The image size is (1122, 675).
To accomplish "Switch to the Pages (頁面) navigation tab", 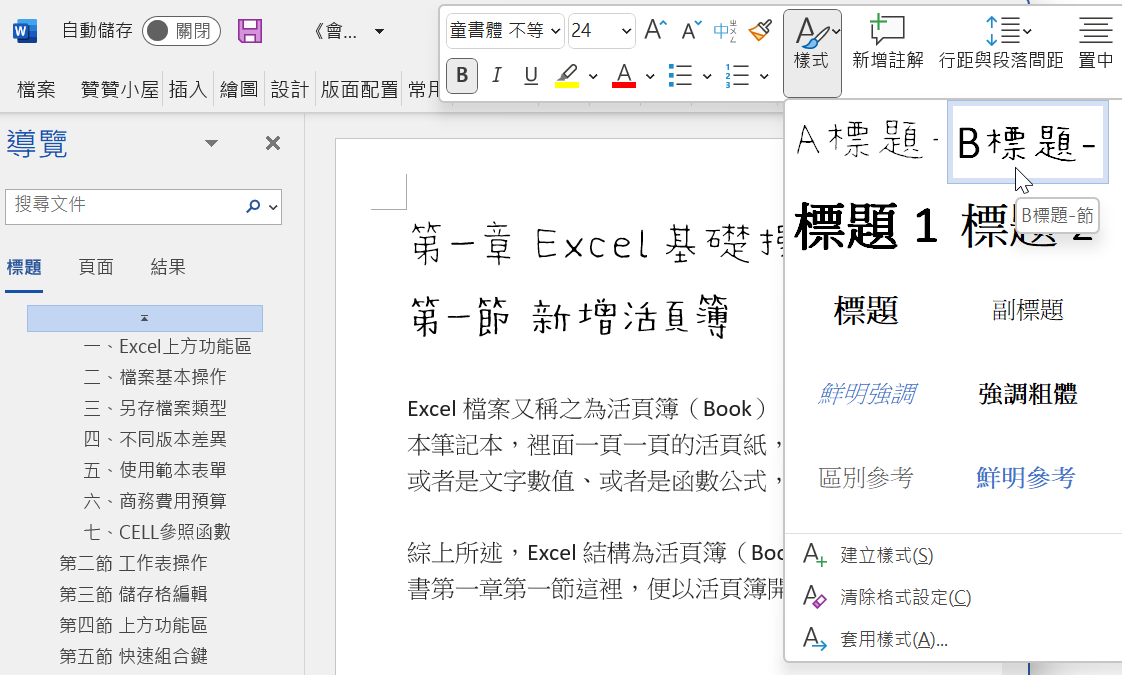I will (96, 268).
